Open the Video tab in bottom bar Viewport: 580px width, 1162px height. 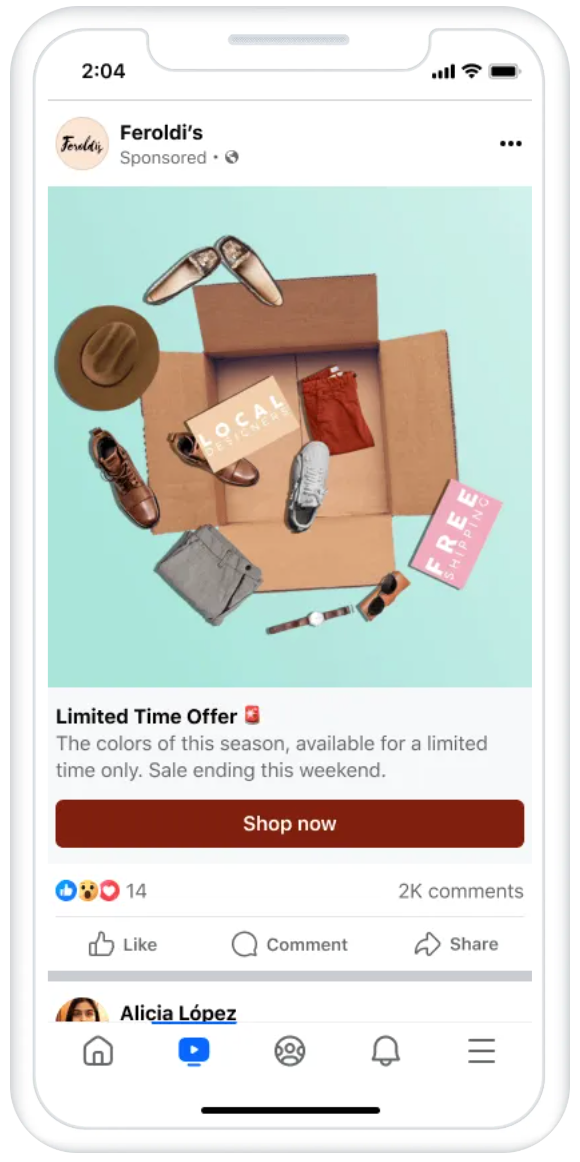click(194, 1051)
